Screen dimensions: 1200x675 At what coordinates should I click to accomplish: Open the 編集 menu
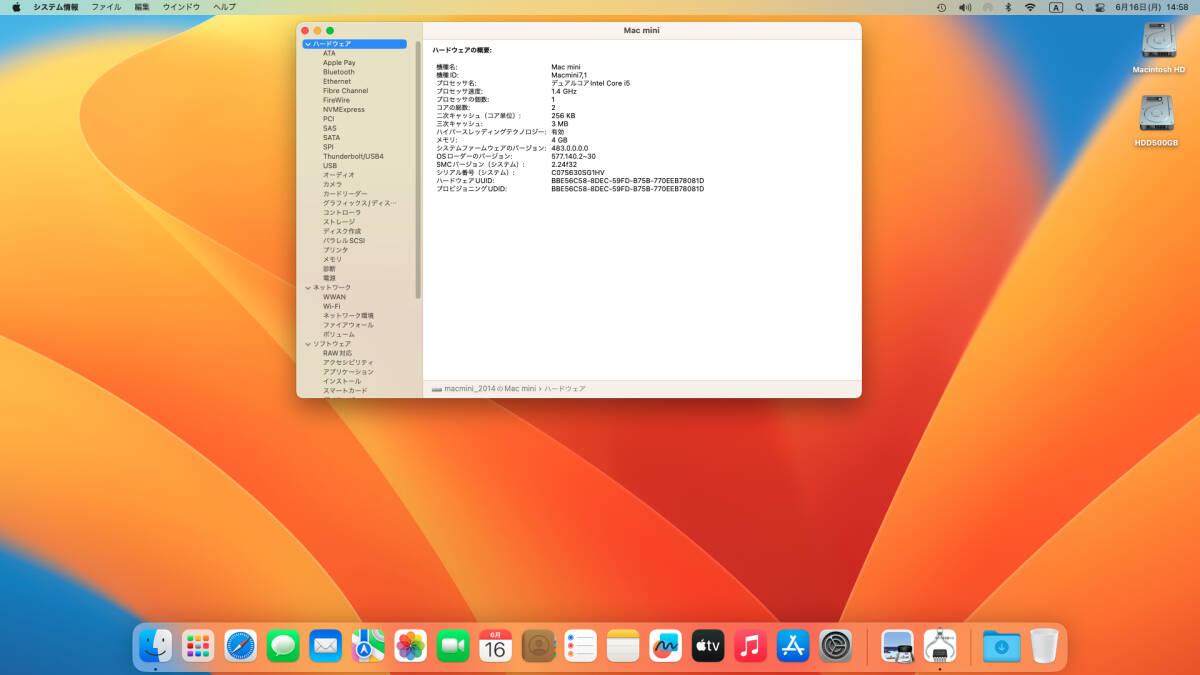(142, 7)
